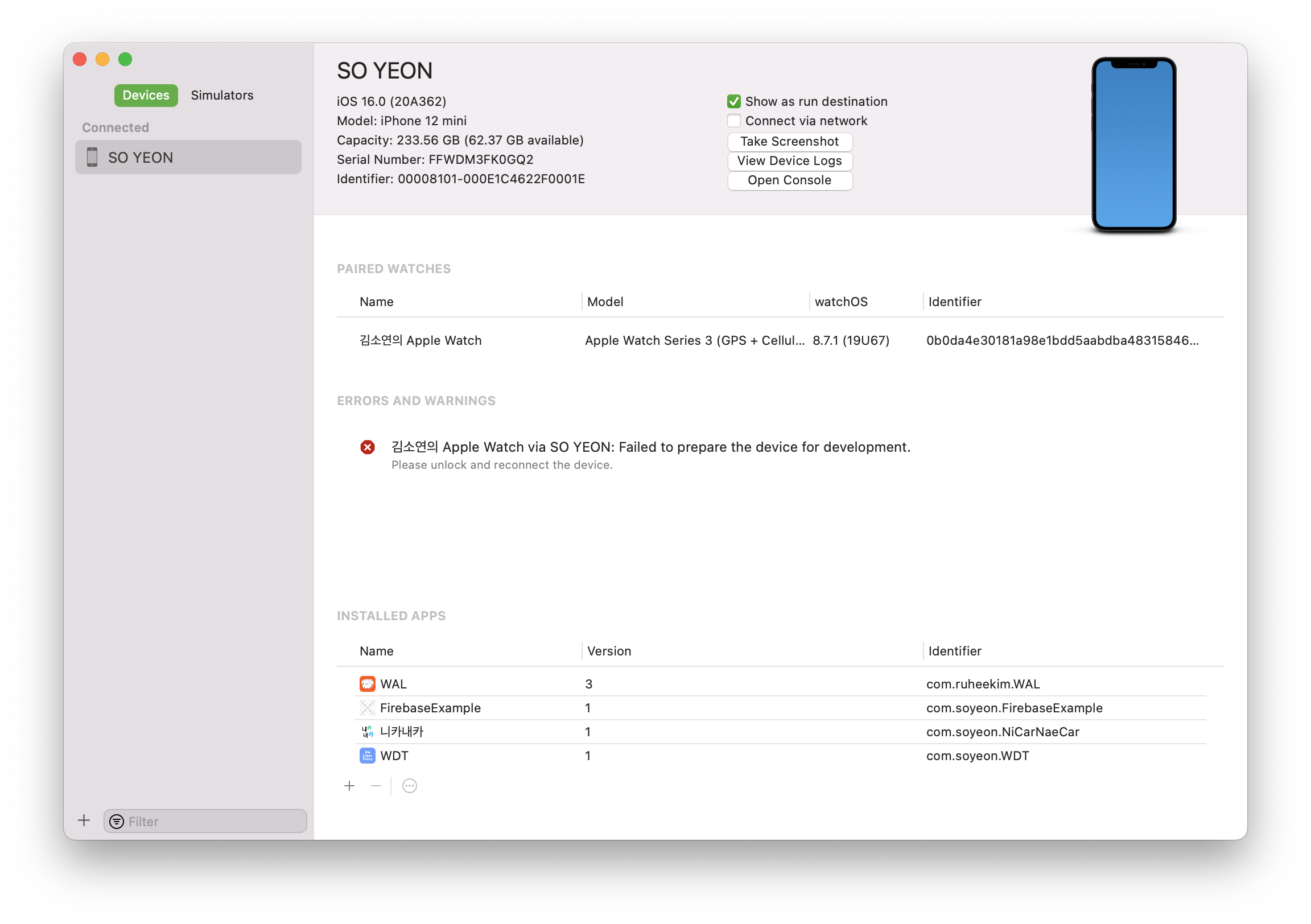
Task: Click watchOS version 8.7.1 (19U67)
Action: tap(850, 340)
